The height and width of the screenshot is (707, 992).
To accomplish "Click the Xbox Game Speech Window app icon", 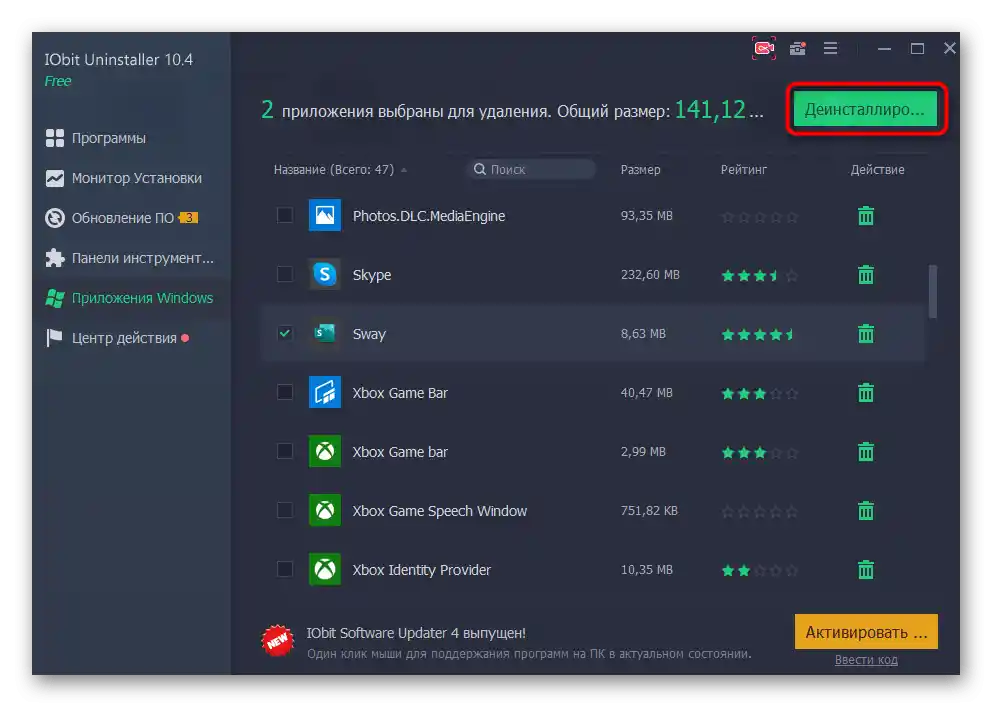I will click(x=325, y=510).
